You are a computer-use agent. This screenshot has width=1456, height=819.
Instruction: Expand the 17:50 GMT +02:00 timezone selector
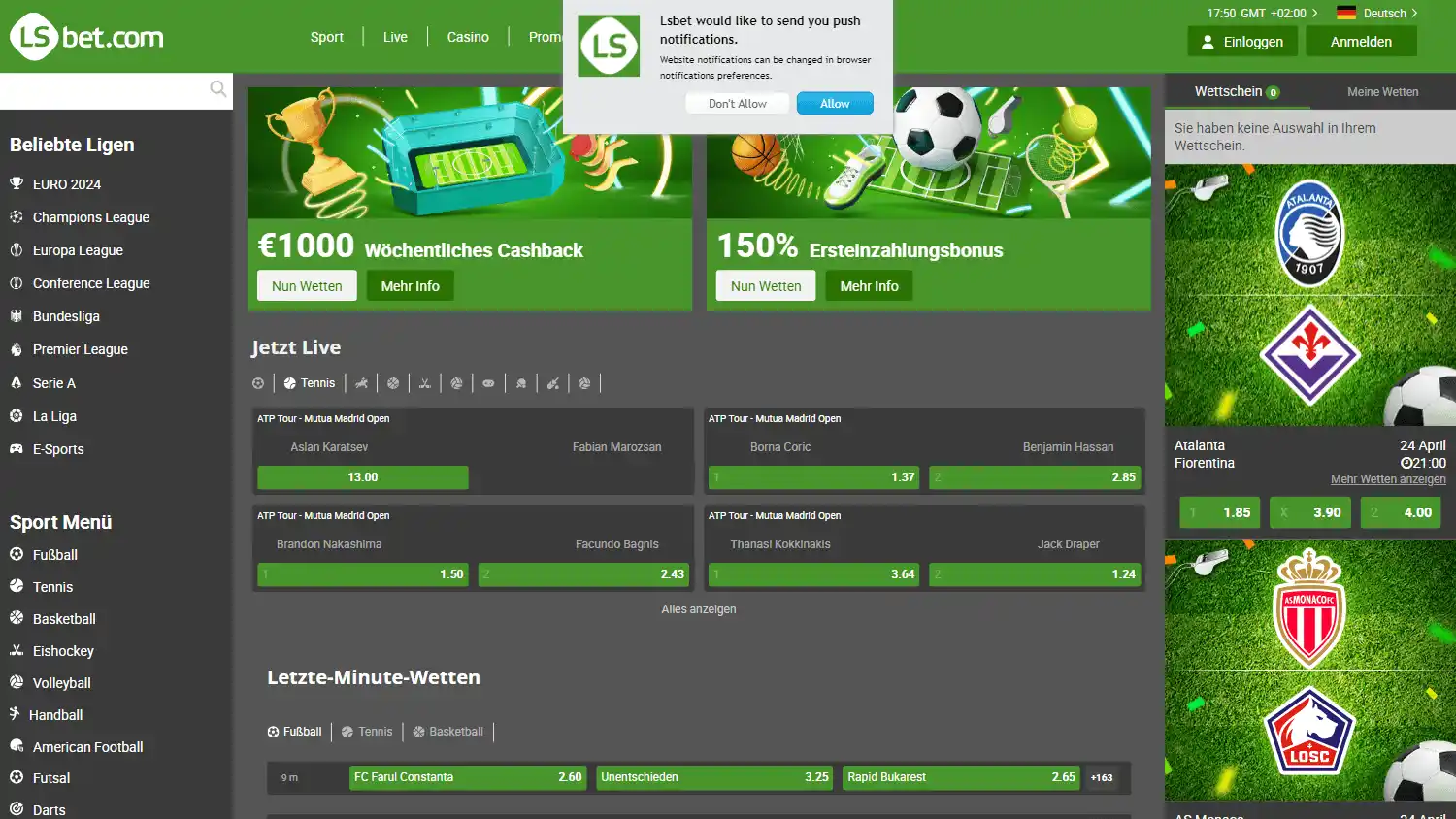[x=1263, y=13]
